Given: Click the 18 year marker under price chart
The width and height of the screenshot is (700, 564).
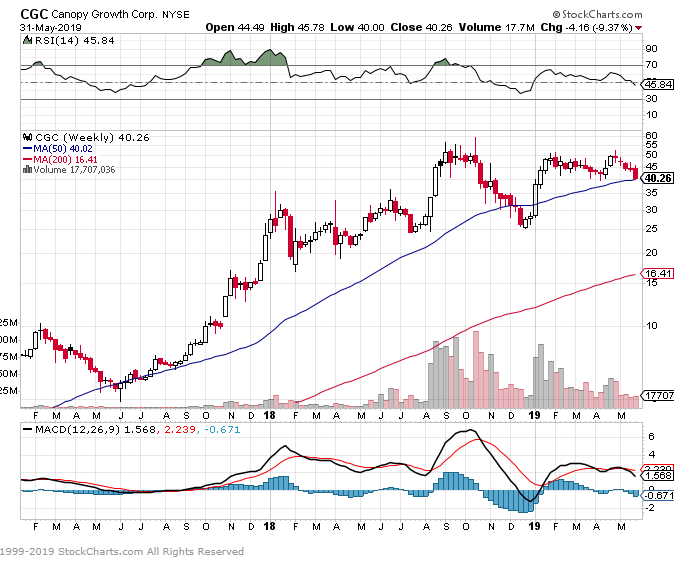Looking at the screenshot, I should (269, 415).
